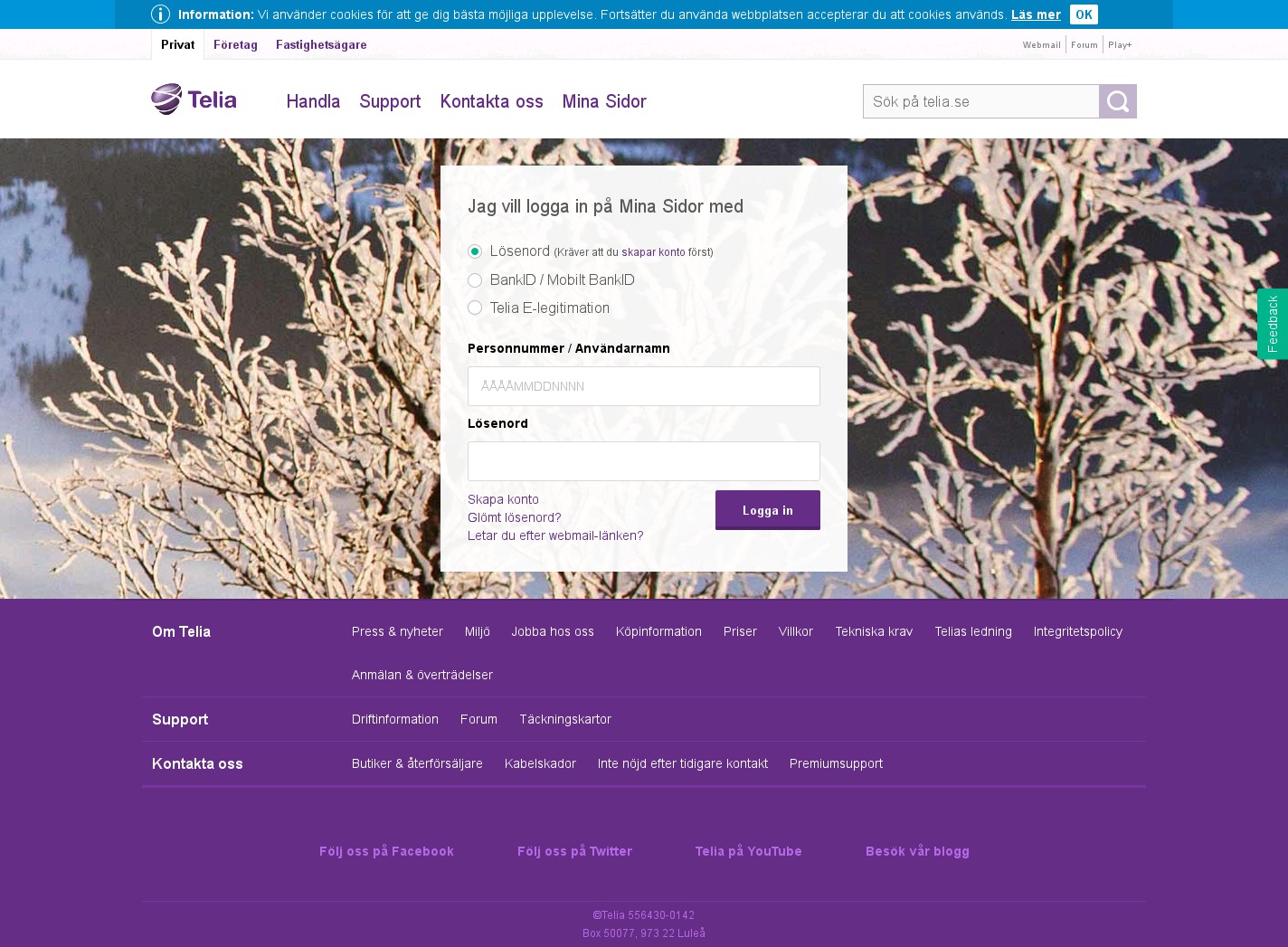1288x947 pixels.
Task: Open Butiker & återförsäljare footer link
Action: click(417, 763)
